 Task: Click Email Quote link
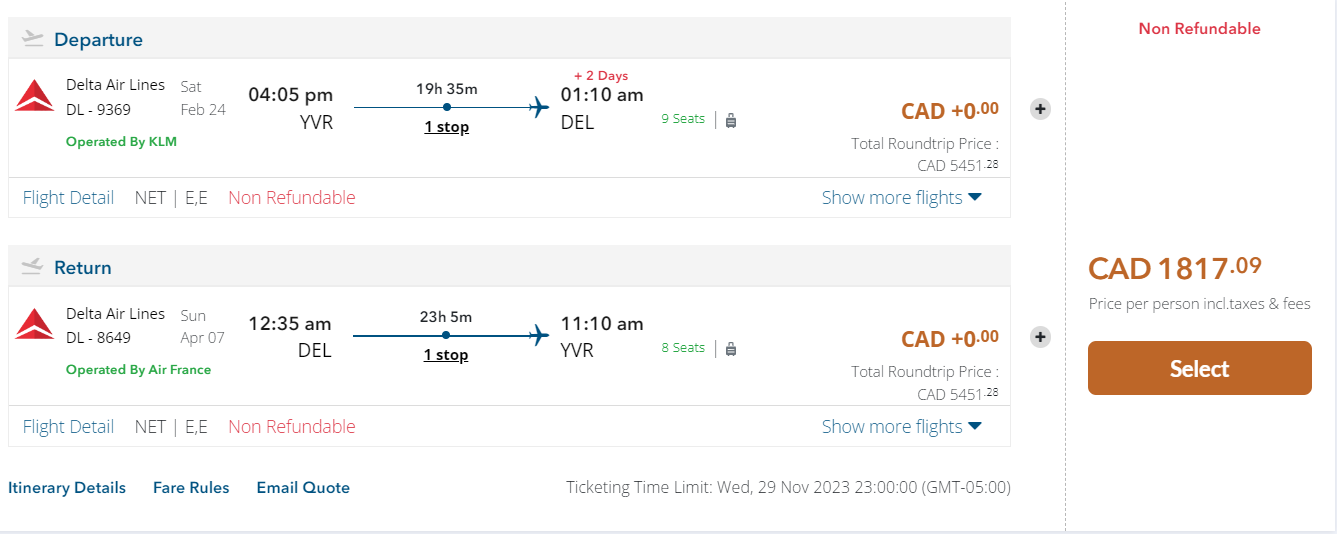coord(303,488)
